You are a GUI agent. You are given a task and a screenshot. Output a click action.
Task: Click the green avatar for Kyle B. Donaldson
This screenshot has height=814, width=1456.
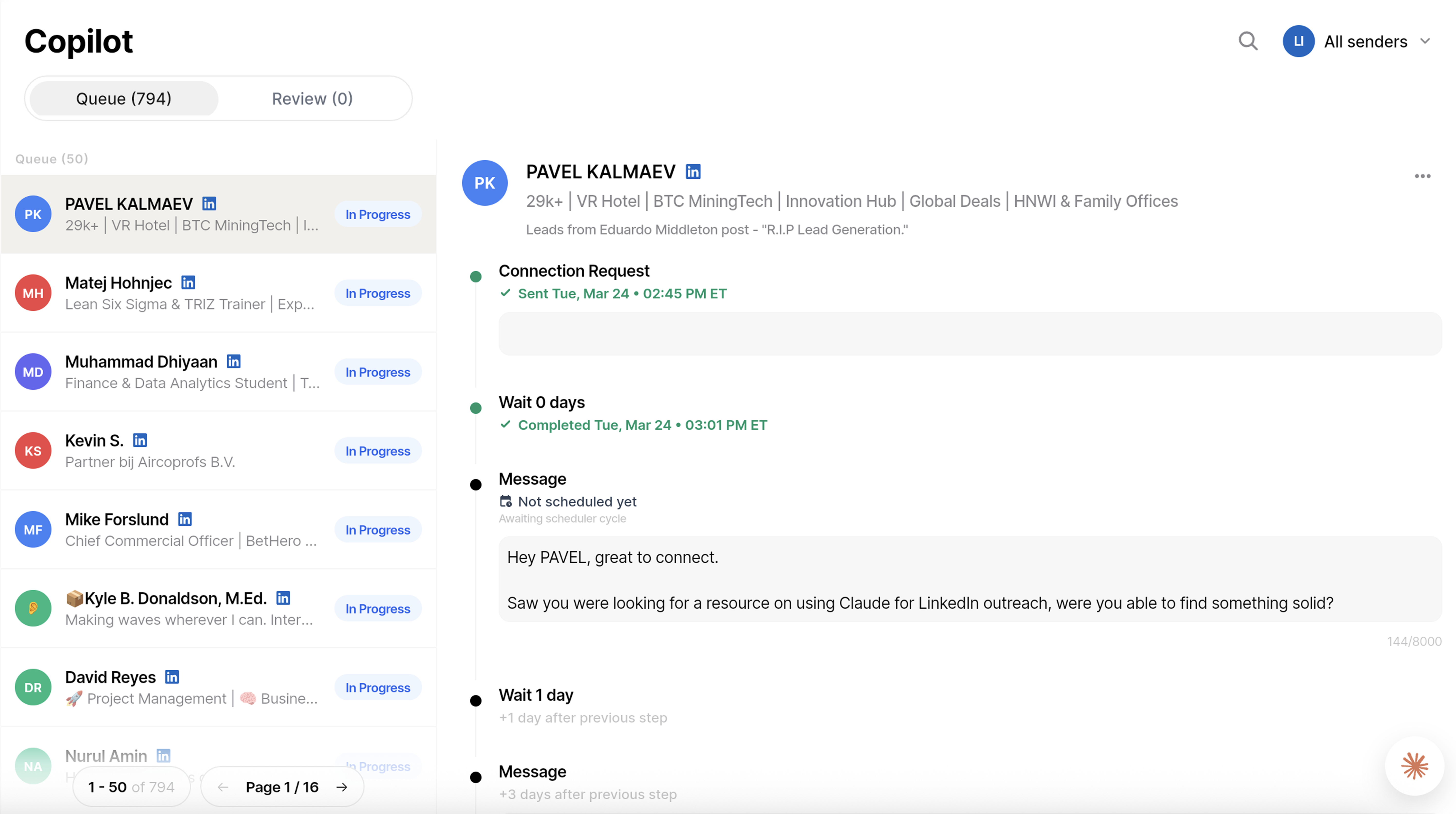(x=33, y=608)
